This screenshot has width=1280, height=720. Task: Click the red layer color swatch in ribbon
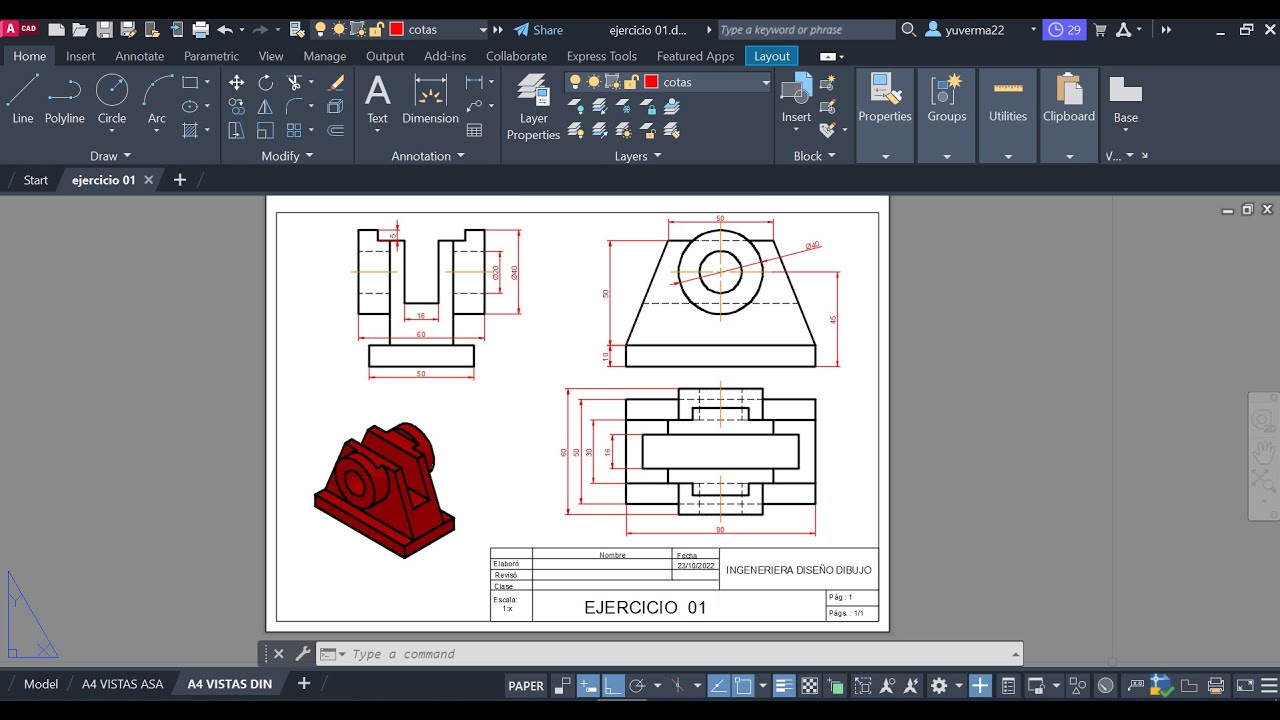[651, 82]
